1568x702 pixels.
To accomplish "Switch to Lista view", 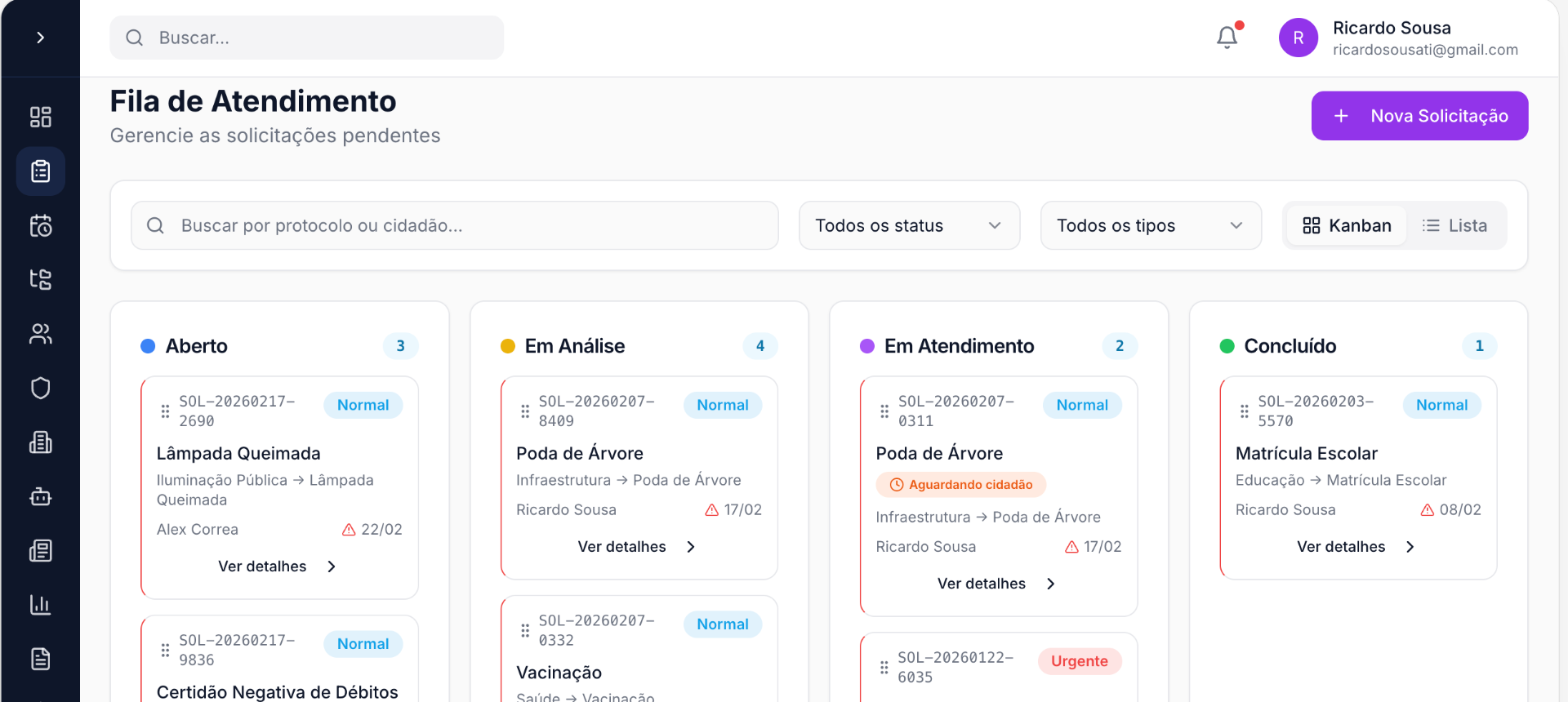I will tap(1454, 225).
